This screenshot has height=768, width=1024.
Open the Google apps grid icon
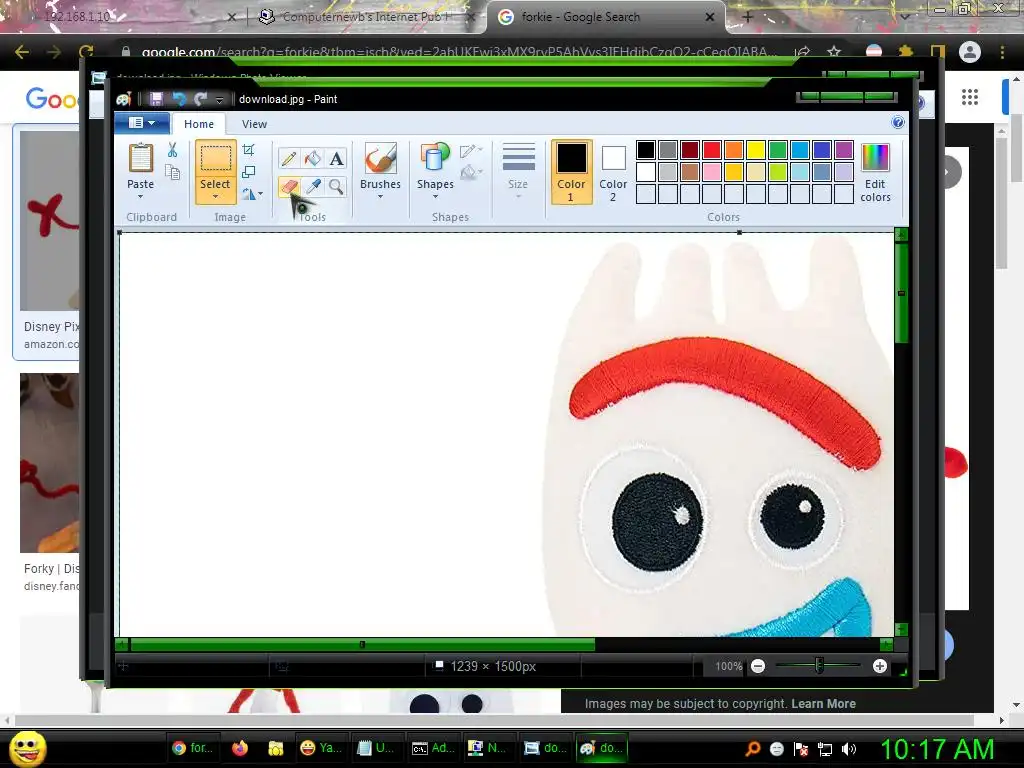tap(970, 97)
